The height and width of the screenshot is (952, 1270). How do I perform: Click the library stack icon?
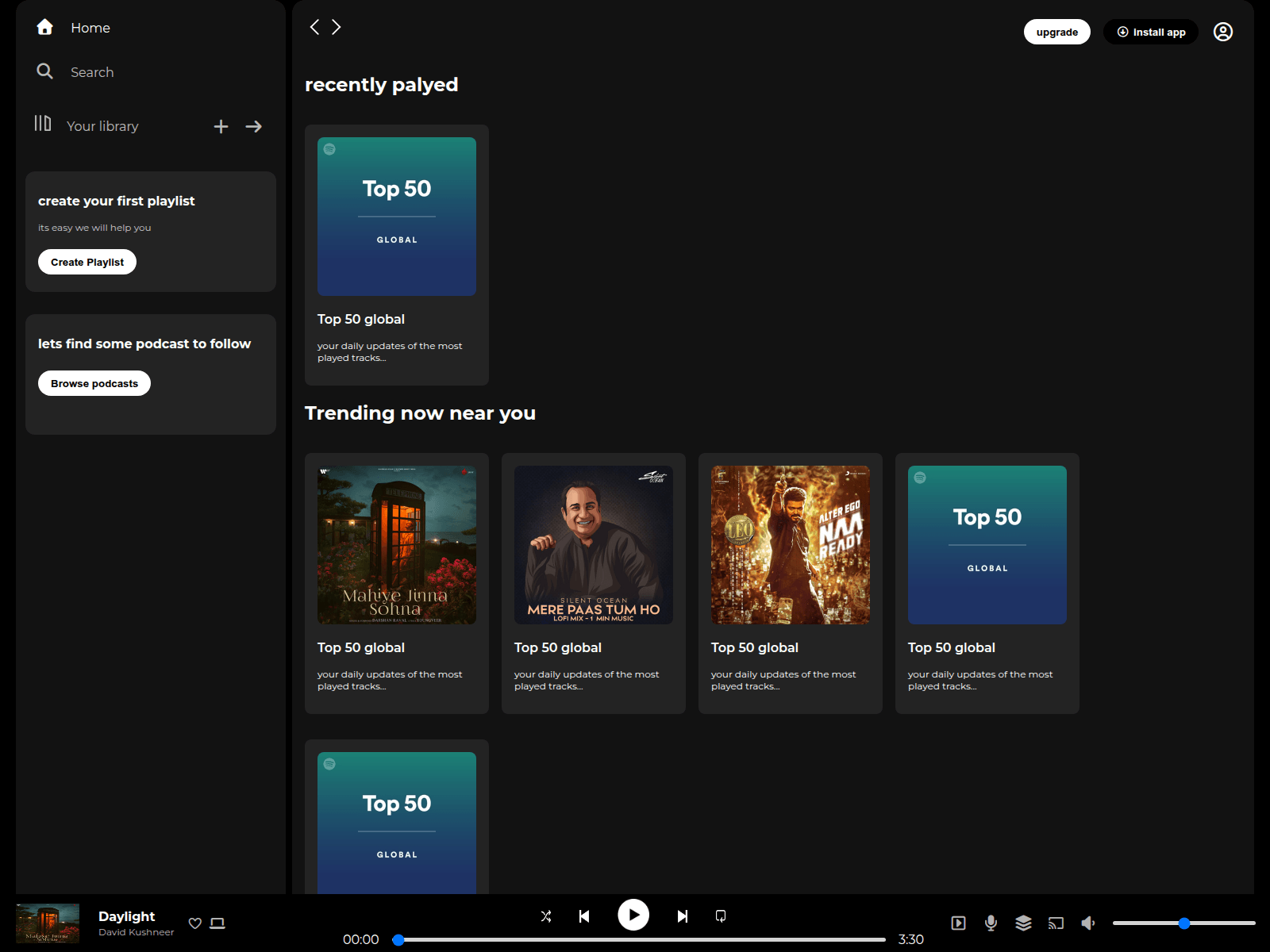pos(43,123)
